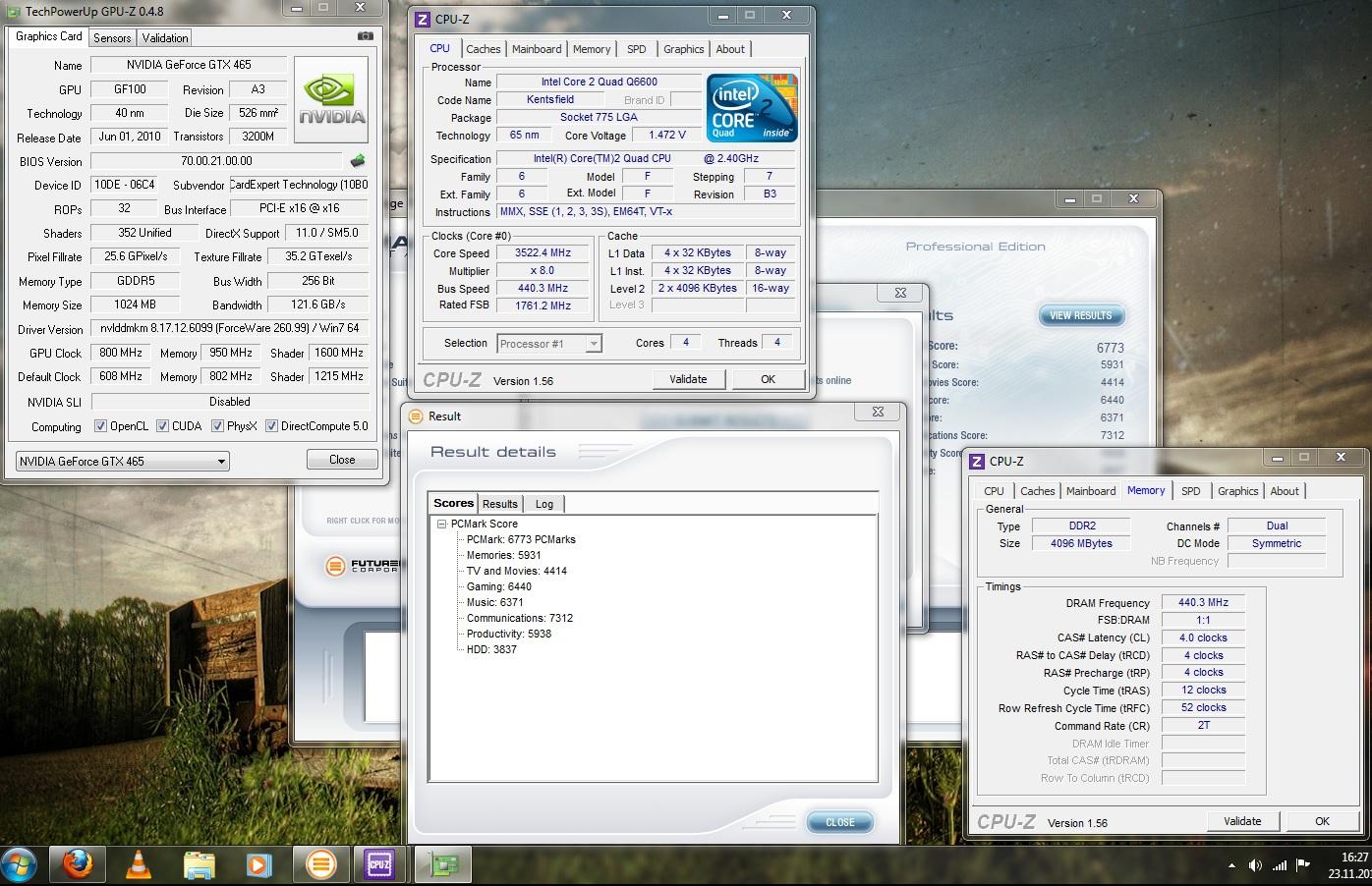Click CLOSE button in Result details
The width and height of the screenshot is (1372, 886).
click(x=839, y=822)
